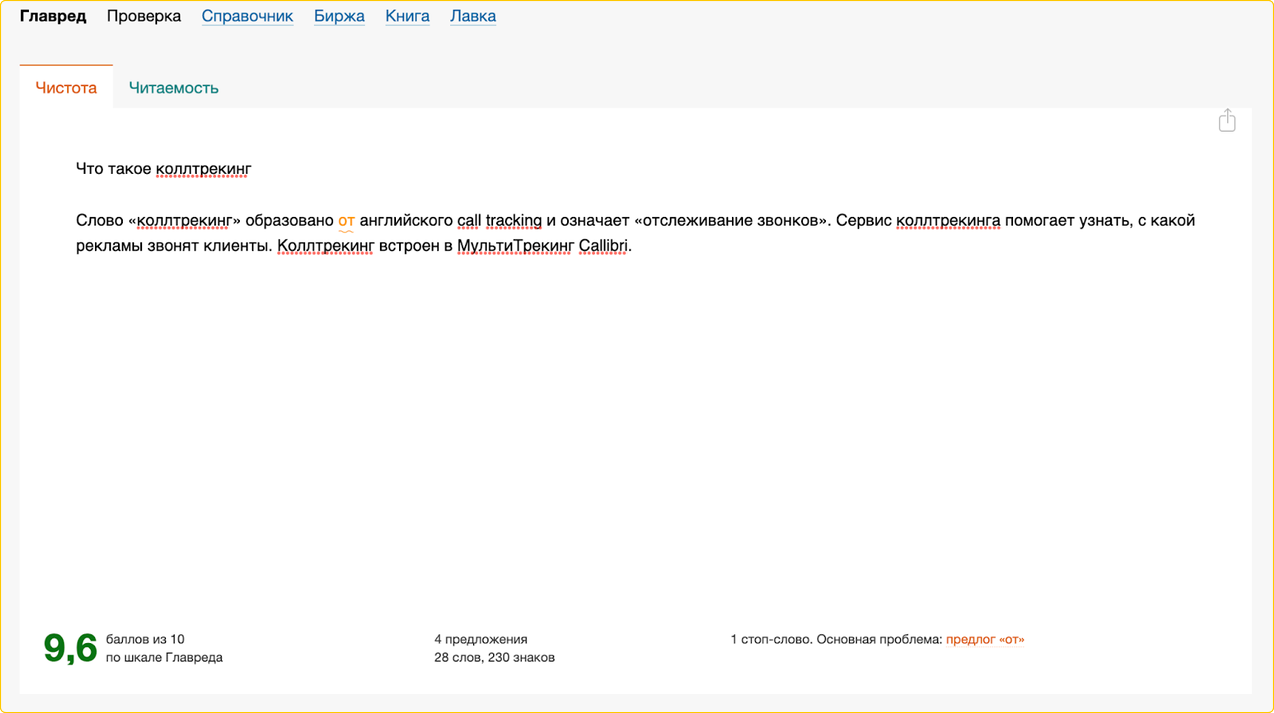Click the Главред logo

[x=53, y=16]
